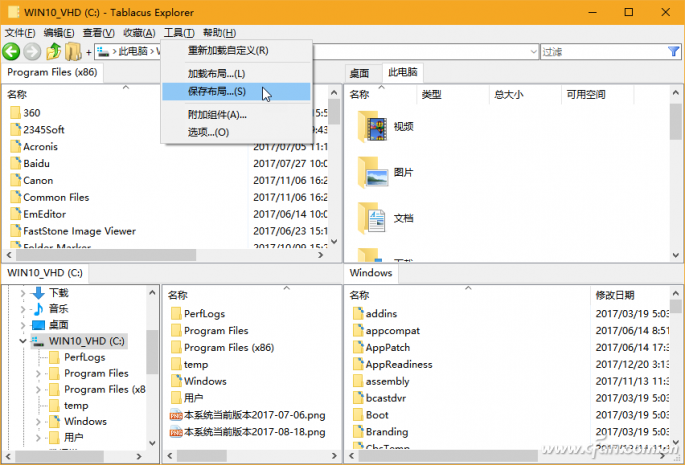Click the gray Forward navigation arrow
685x465 pixels.
pyautogui.click(x=32, y=52)
